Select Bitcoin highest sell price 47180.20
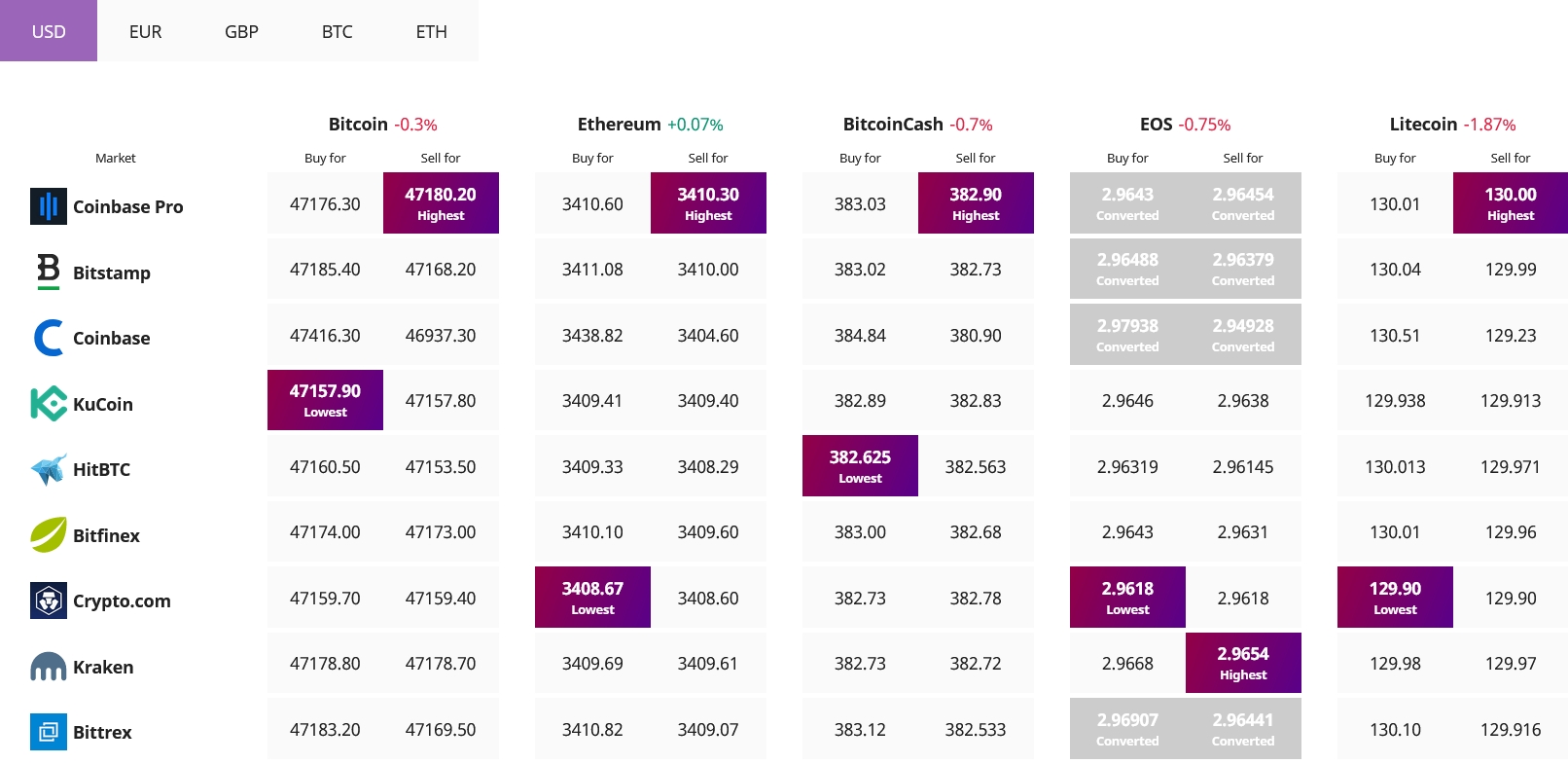Image resolution: width=1568 pixels, height=764 pixels. pos(441,202)
